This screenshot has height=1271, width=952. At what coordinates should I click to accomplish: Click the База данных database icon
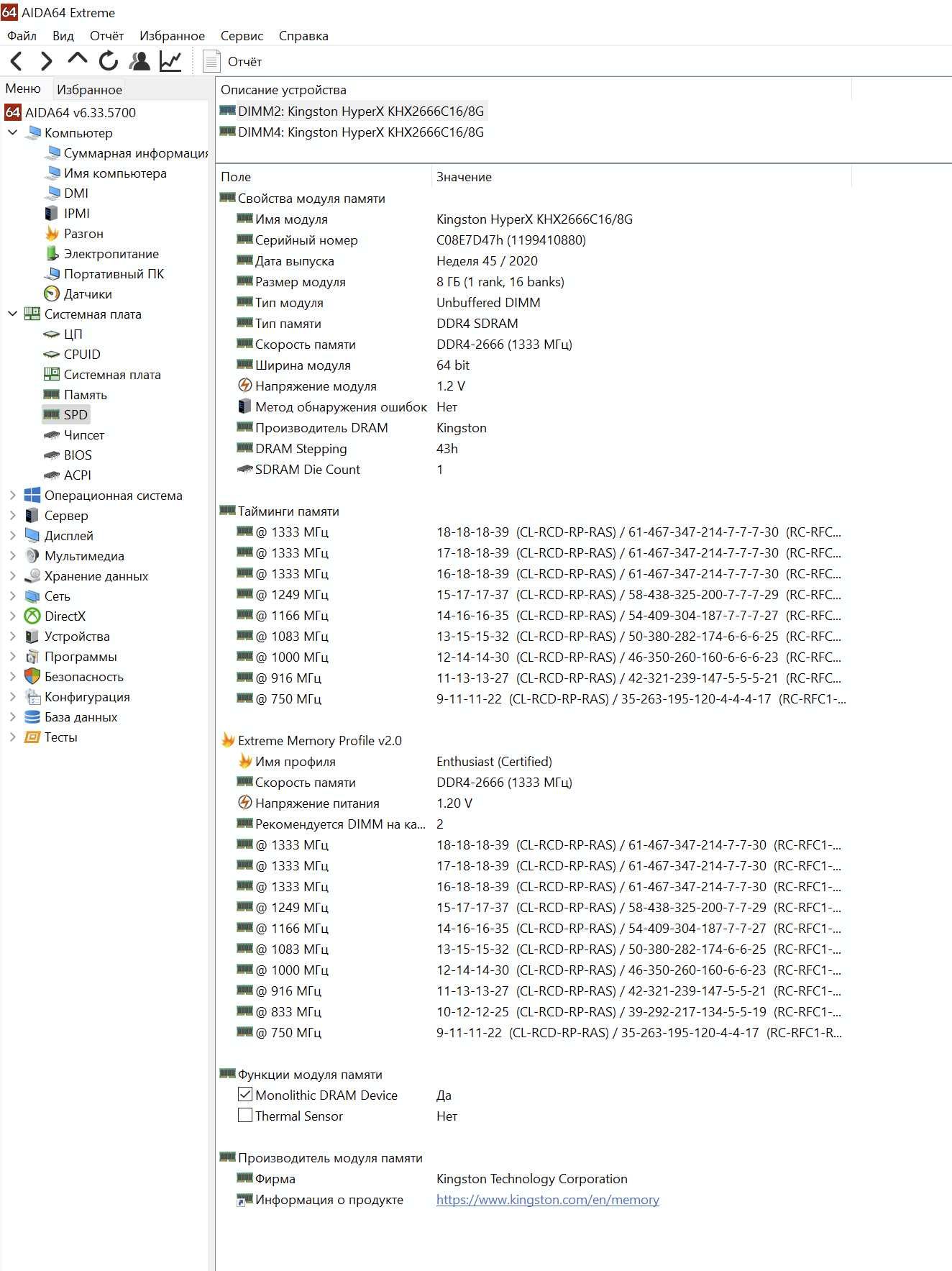[32, 716]
